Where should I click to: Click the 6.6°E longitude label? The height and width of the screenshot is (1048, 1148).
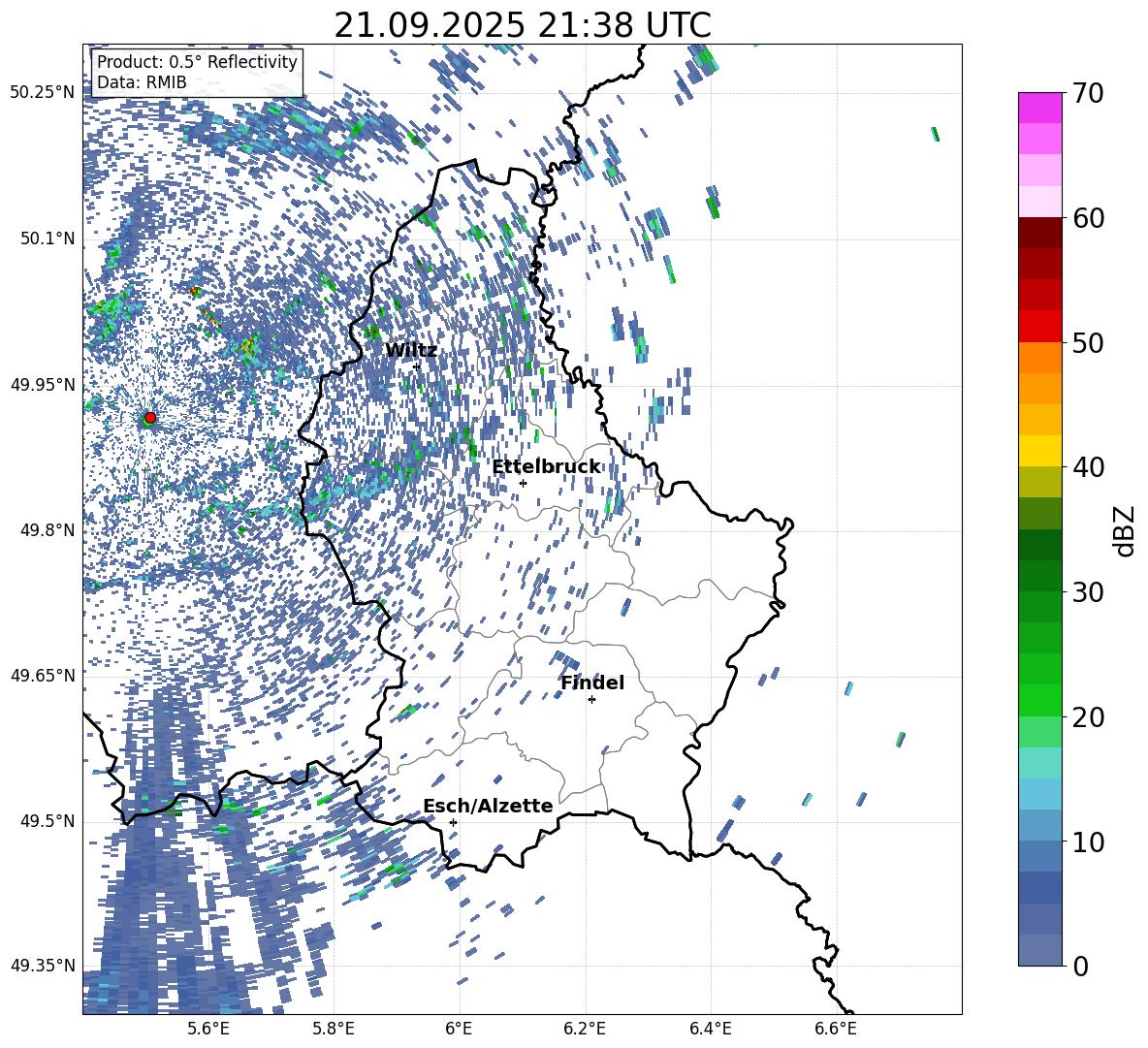pos(836,1029)
